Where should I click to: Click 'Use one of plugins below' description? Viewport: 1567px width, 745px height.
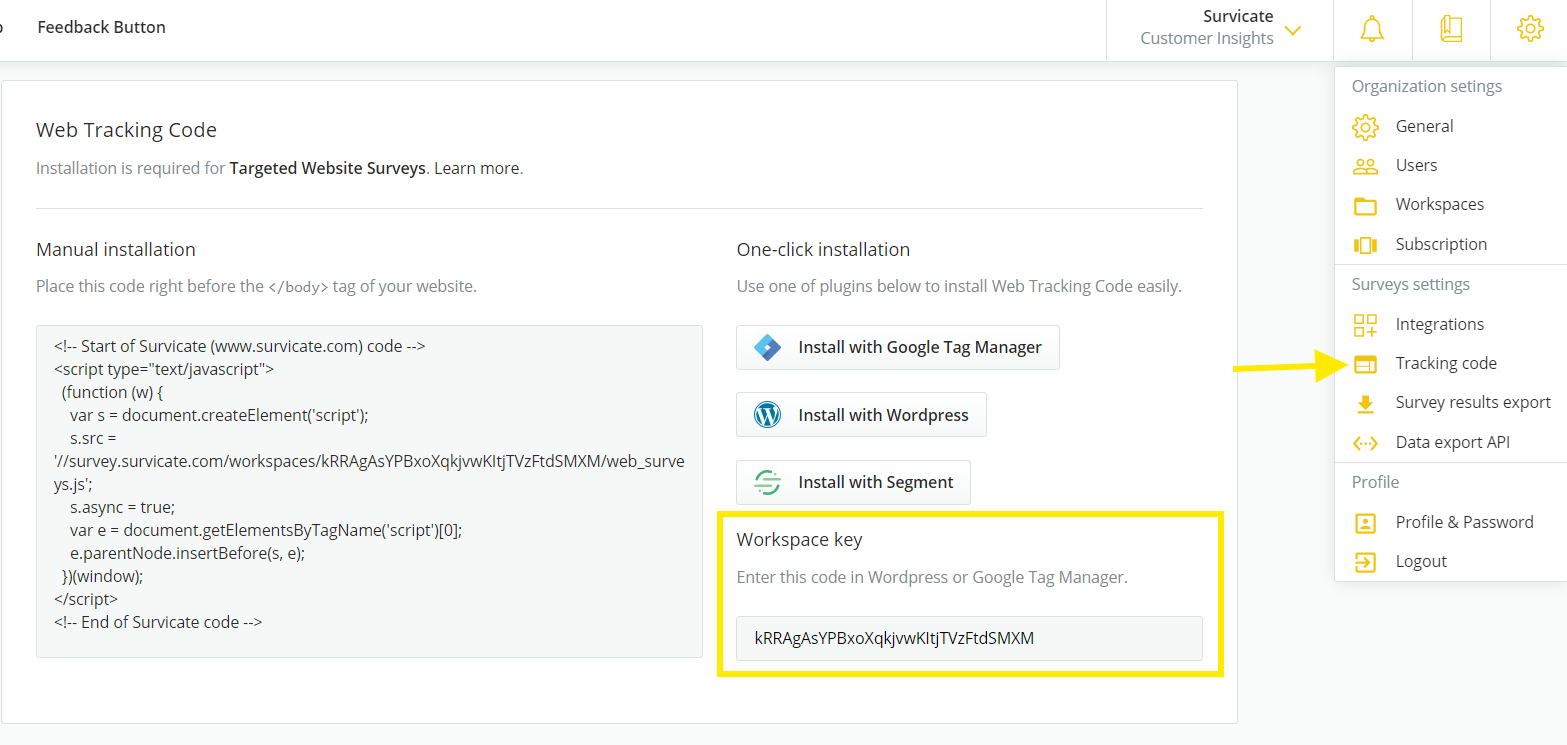pos(959,286)
